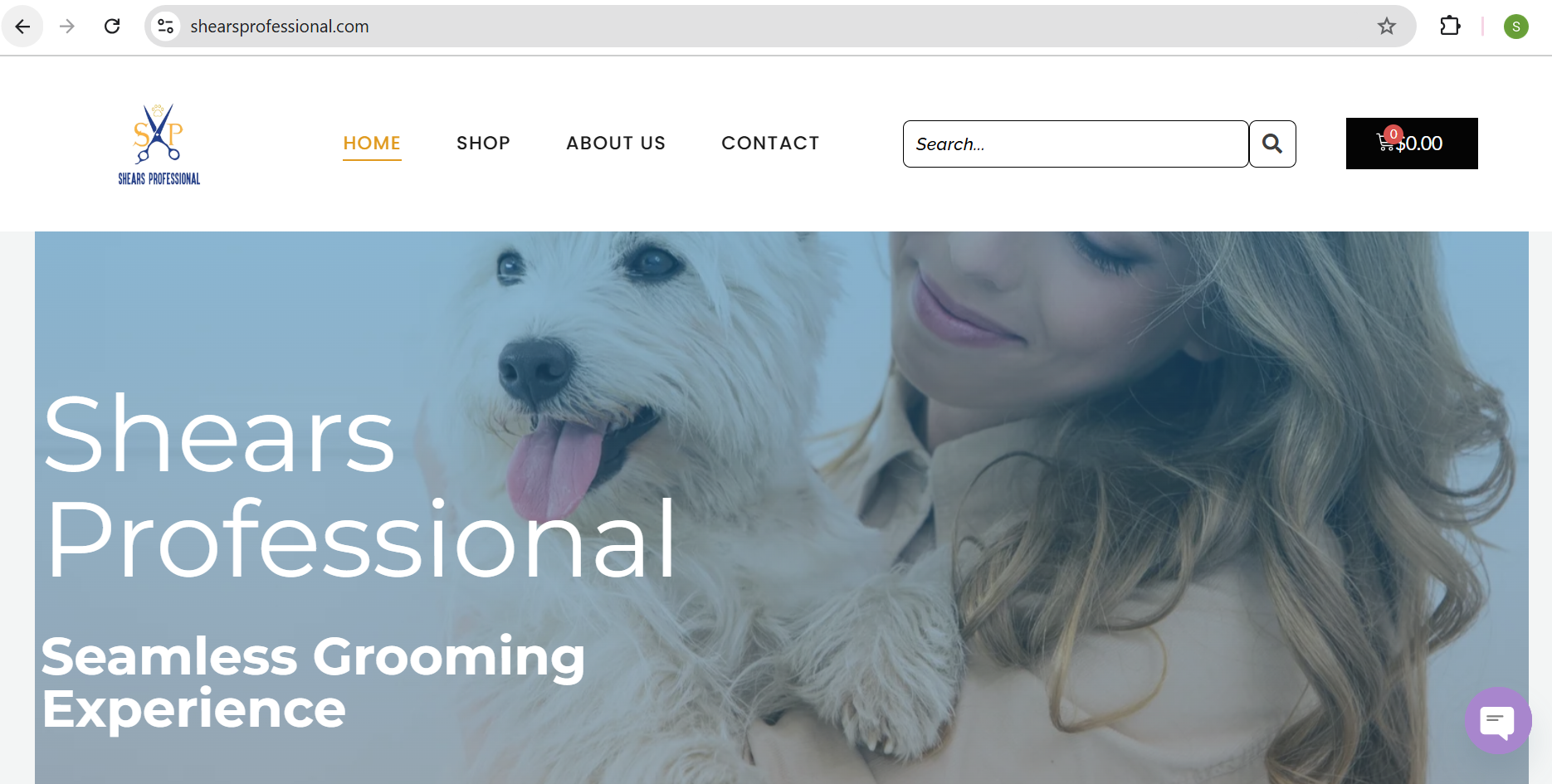Go to the ABOUT US page
The height and width of the screenshot is (784, 1552).
pyautogui.click(x=616, y=144)
